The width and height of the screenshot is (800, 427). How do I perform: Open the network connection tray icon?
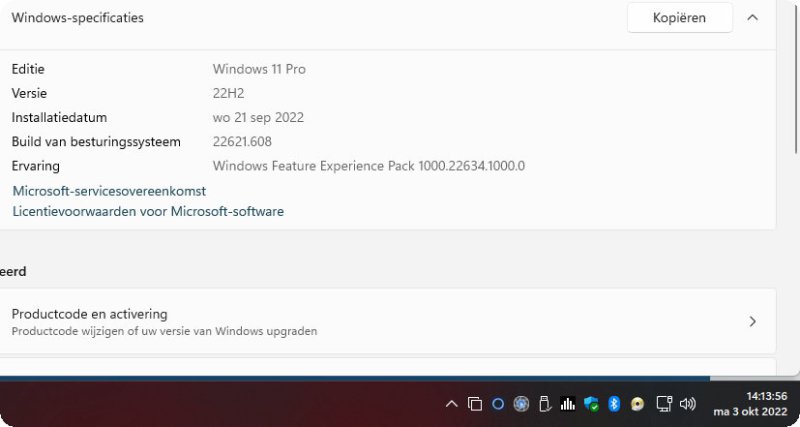[663, 404]
